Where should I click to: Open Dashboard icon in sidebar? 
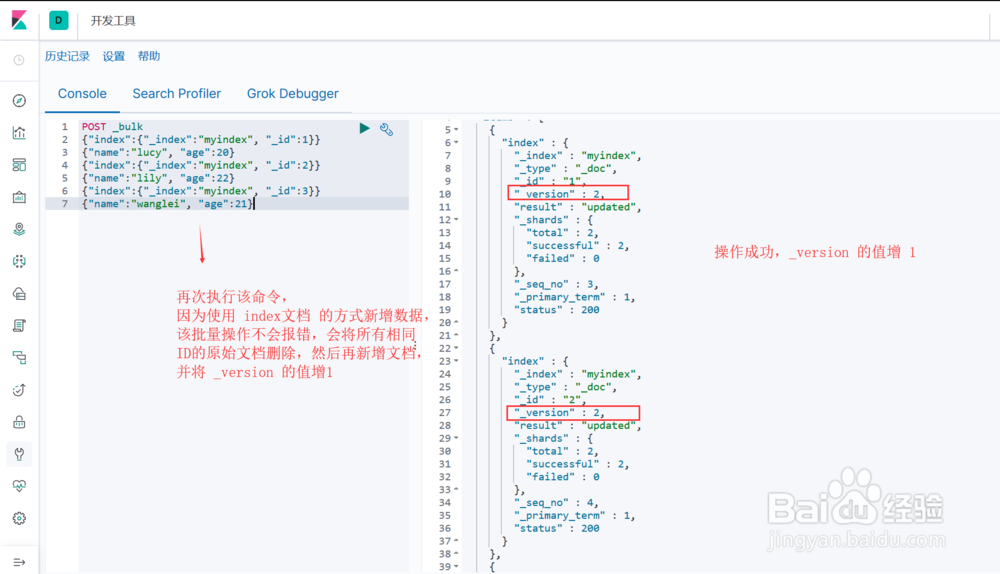tap(19, 165)
